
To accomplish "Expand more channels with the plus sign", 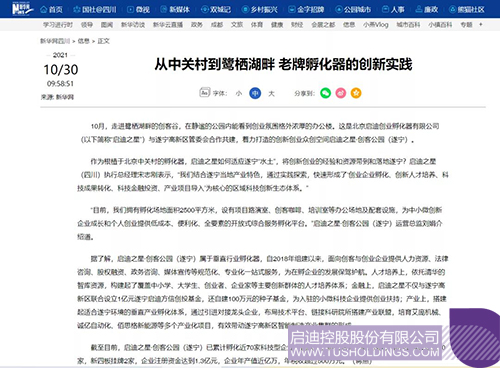I will [481, 24].
